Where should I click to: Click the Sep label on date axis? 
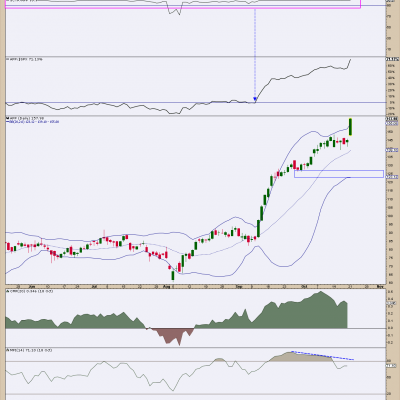point(239,286)
